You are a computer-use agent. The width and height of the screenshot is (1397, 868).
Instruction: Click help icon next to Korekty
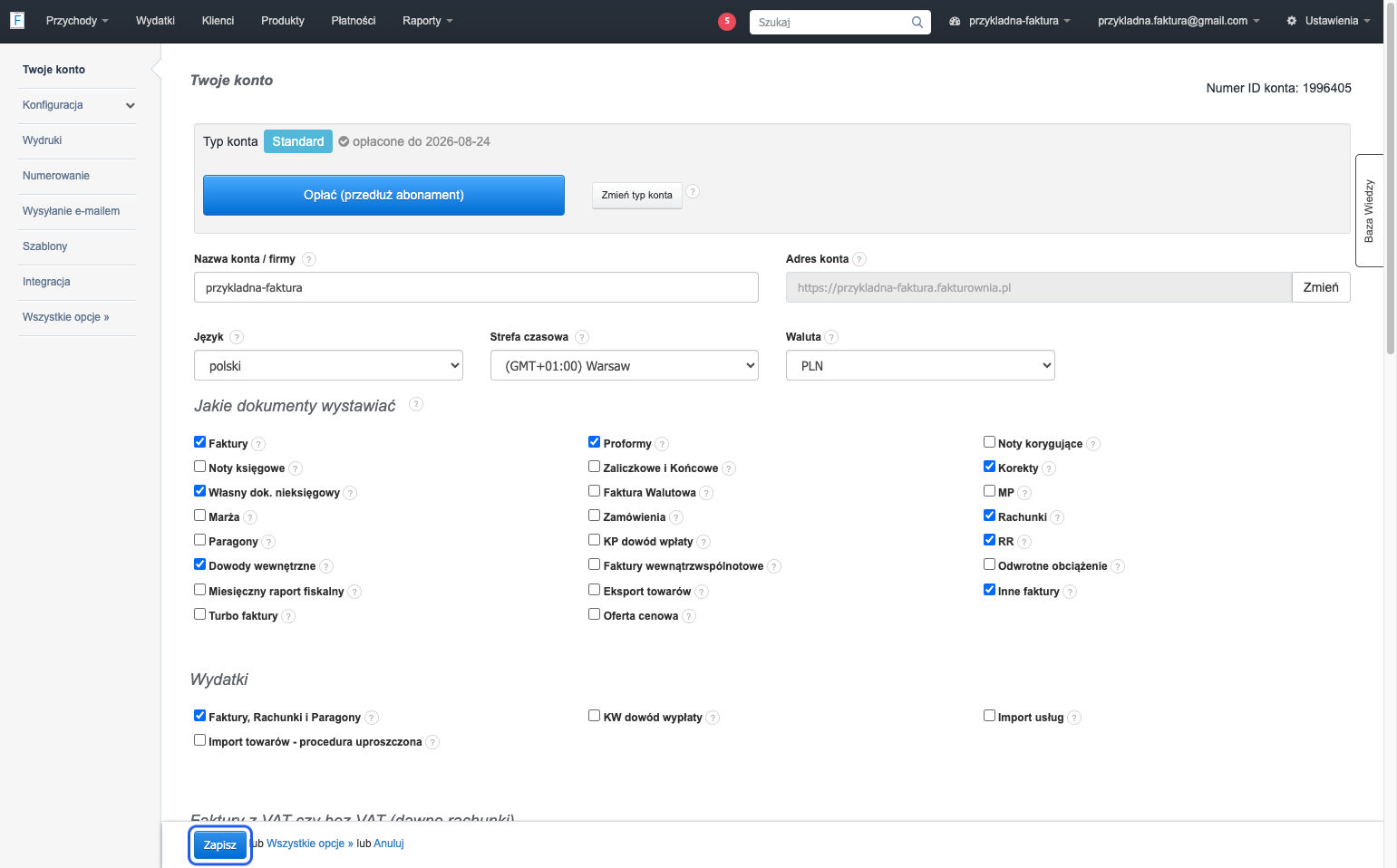(x=1049, y=468)
